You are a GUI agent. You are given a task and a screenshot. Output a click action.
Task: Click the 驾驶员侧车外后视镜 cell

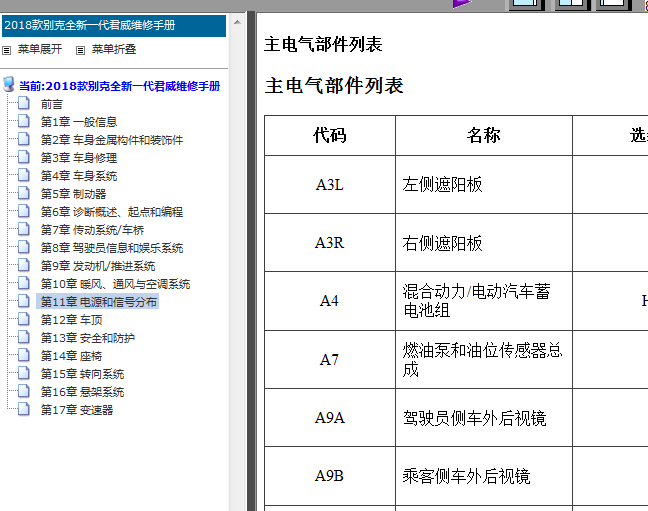click(484, 418)
